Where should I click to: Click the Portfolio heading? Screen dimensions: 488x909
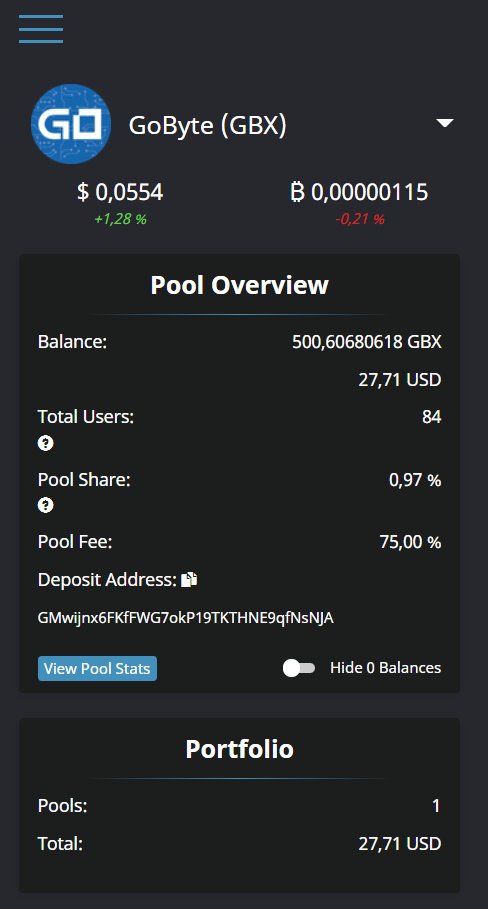[239, 748]
